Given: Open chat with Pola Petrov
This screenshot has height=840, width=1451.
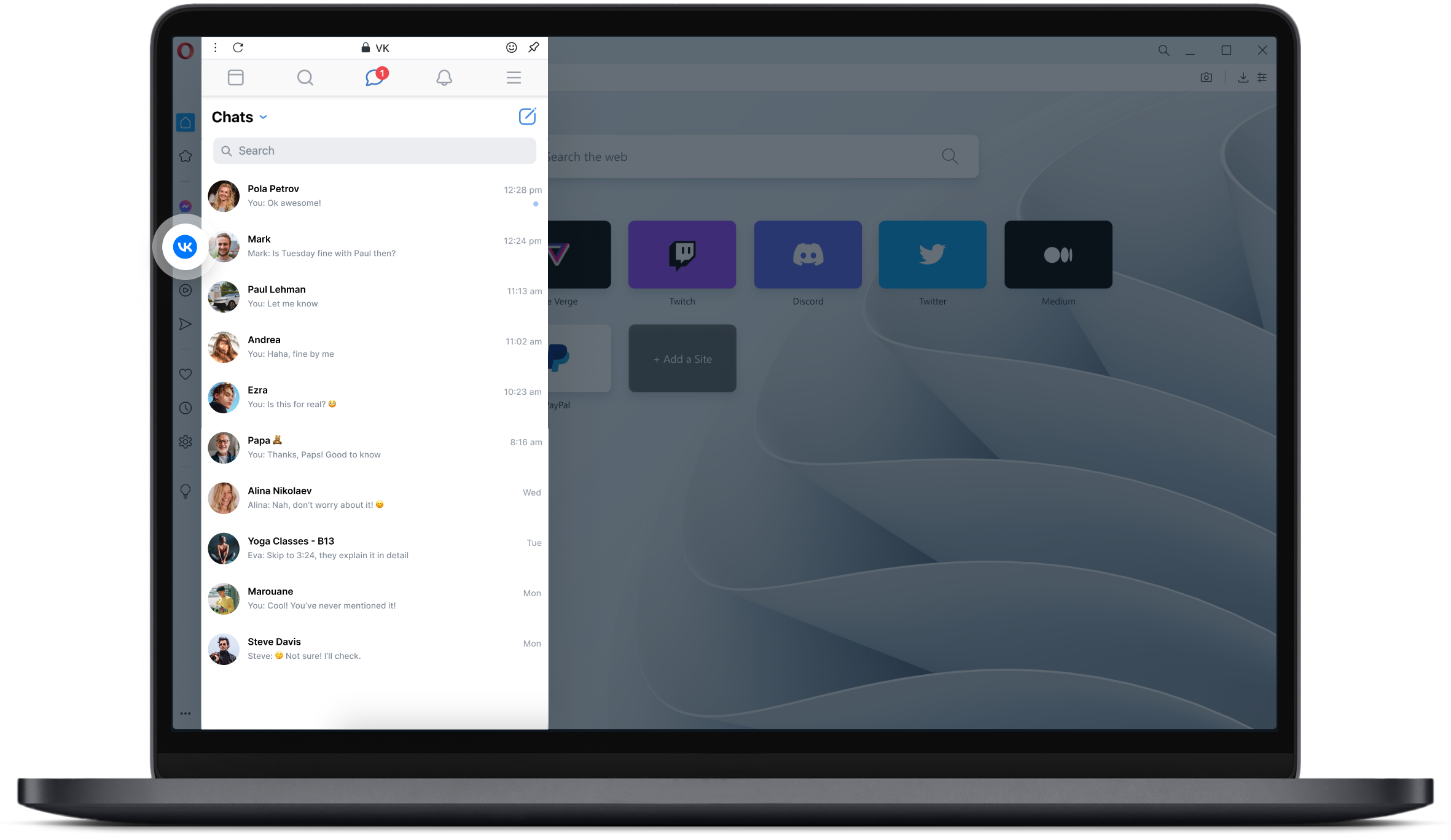Looking at the screenshot, I should click(x=374, y=195).
